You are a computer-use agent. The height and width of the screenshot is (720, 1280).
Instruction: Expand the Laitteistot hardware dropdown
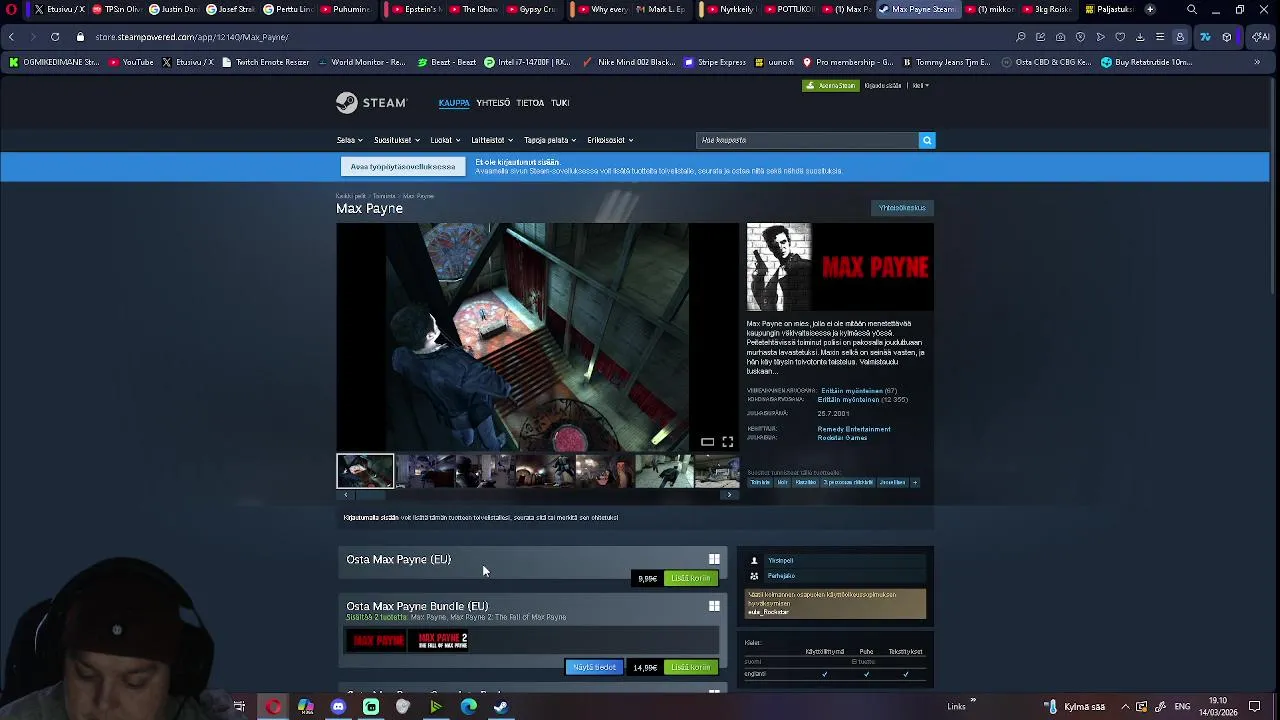click(x=492, y=140)
